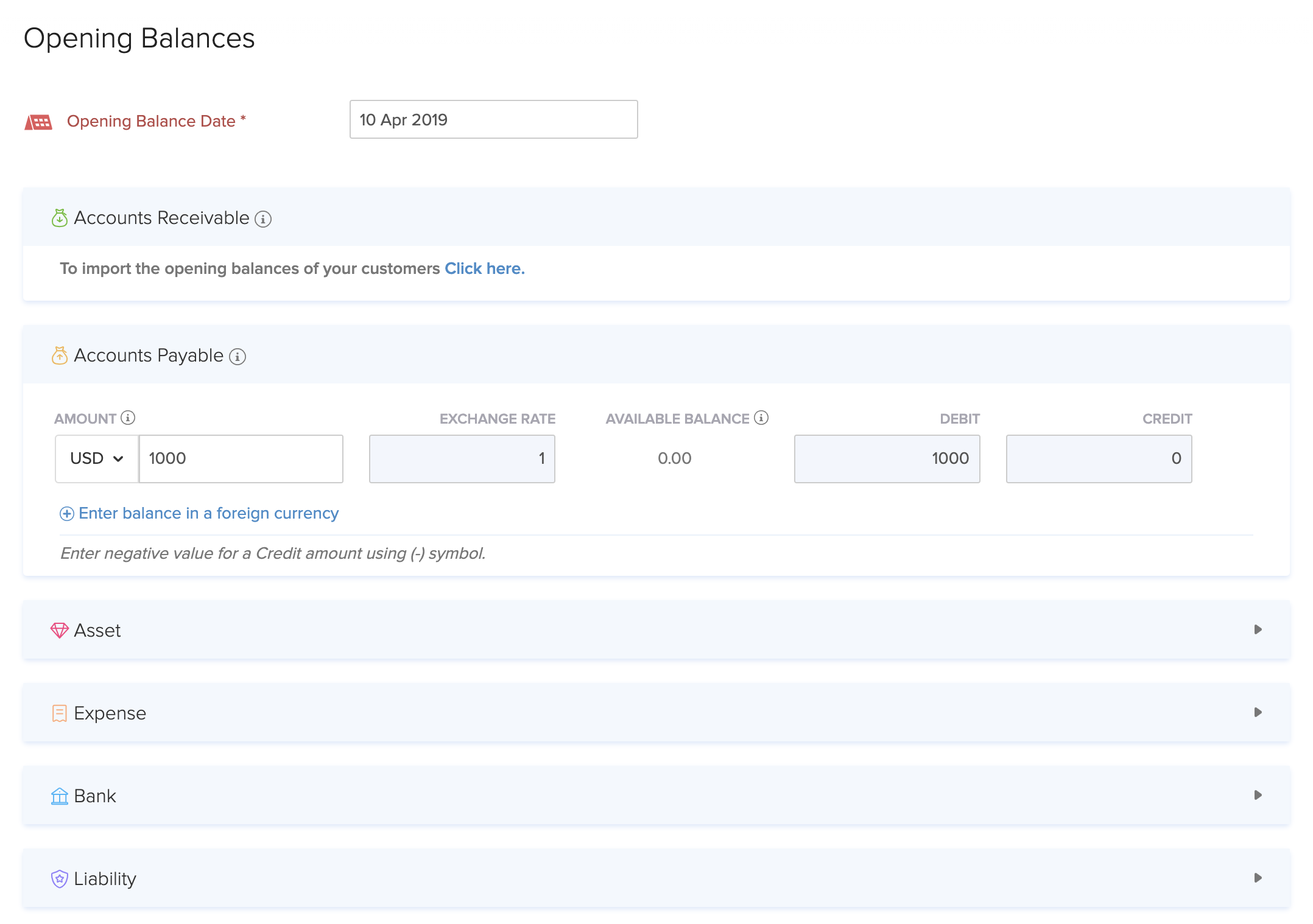Click the green Accounts Receivable money bag icon
Viewport: 1313px width, 924px height.
[x=60, y=218]
